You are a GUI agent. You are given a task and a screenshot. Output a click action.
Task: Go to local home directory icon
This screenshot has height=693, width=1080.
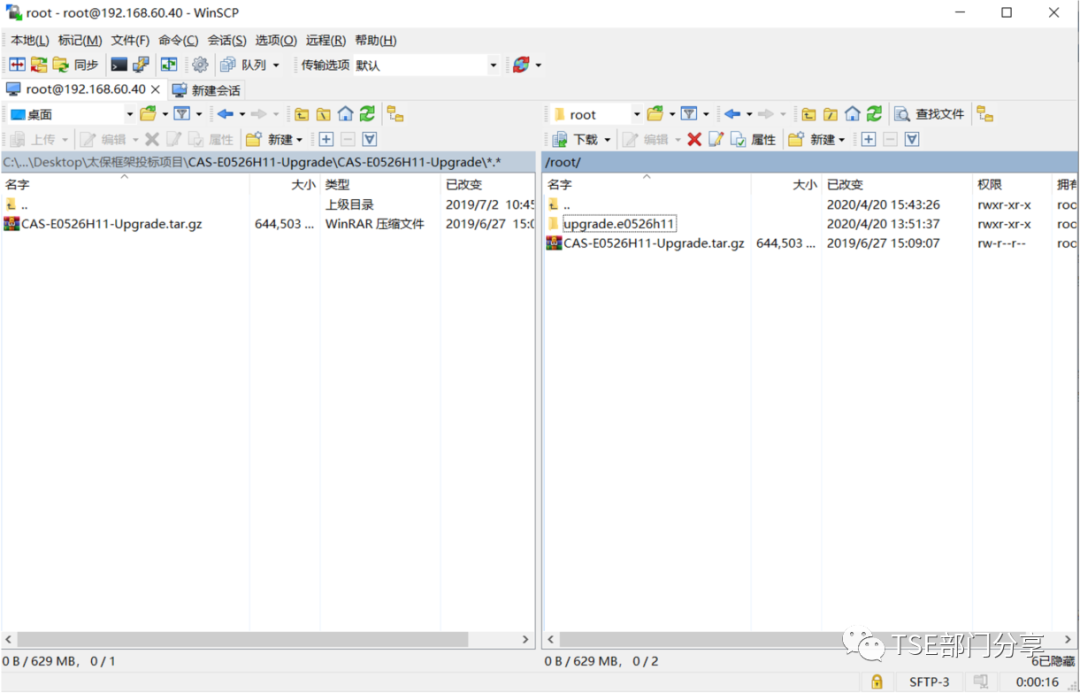click(x=346, y=114)
